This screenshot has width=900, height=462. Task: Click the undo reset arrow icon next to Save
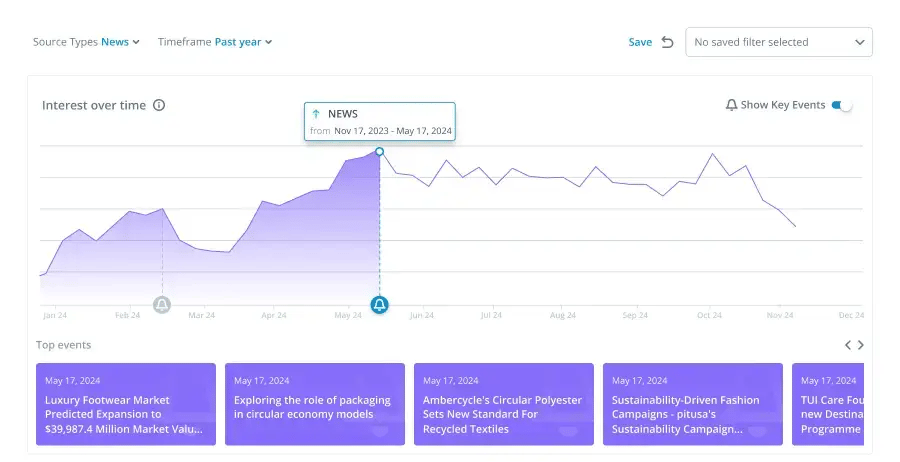click(x=667, y=42)
